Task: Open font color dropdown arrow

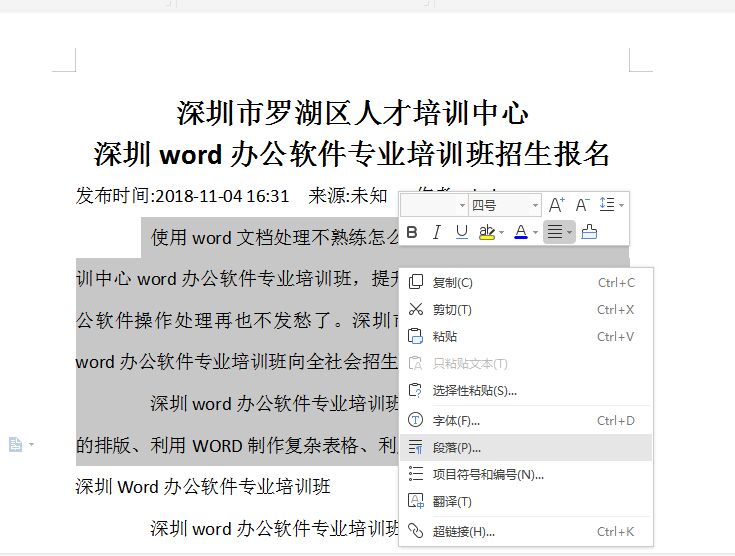Action: (x=535, y=233)
